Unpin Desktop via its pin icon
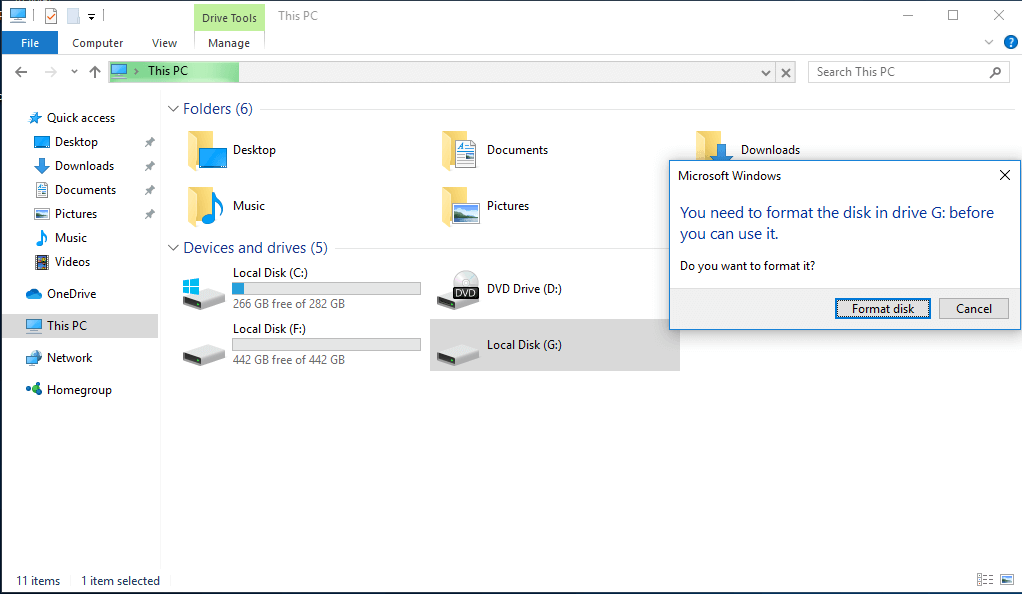 [149, 142]
